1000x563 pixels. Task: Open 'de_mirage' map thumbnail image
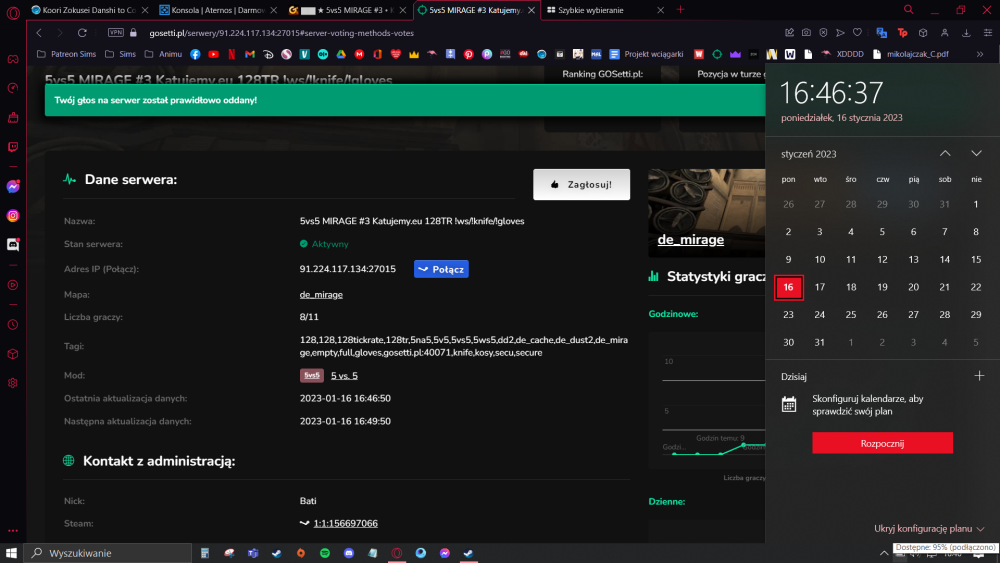(x=707, y=213)
